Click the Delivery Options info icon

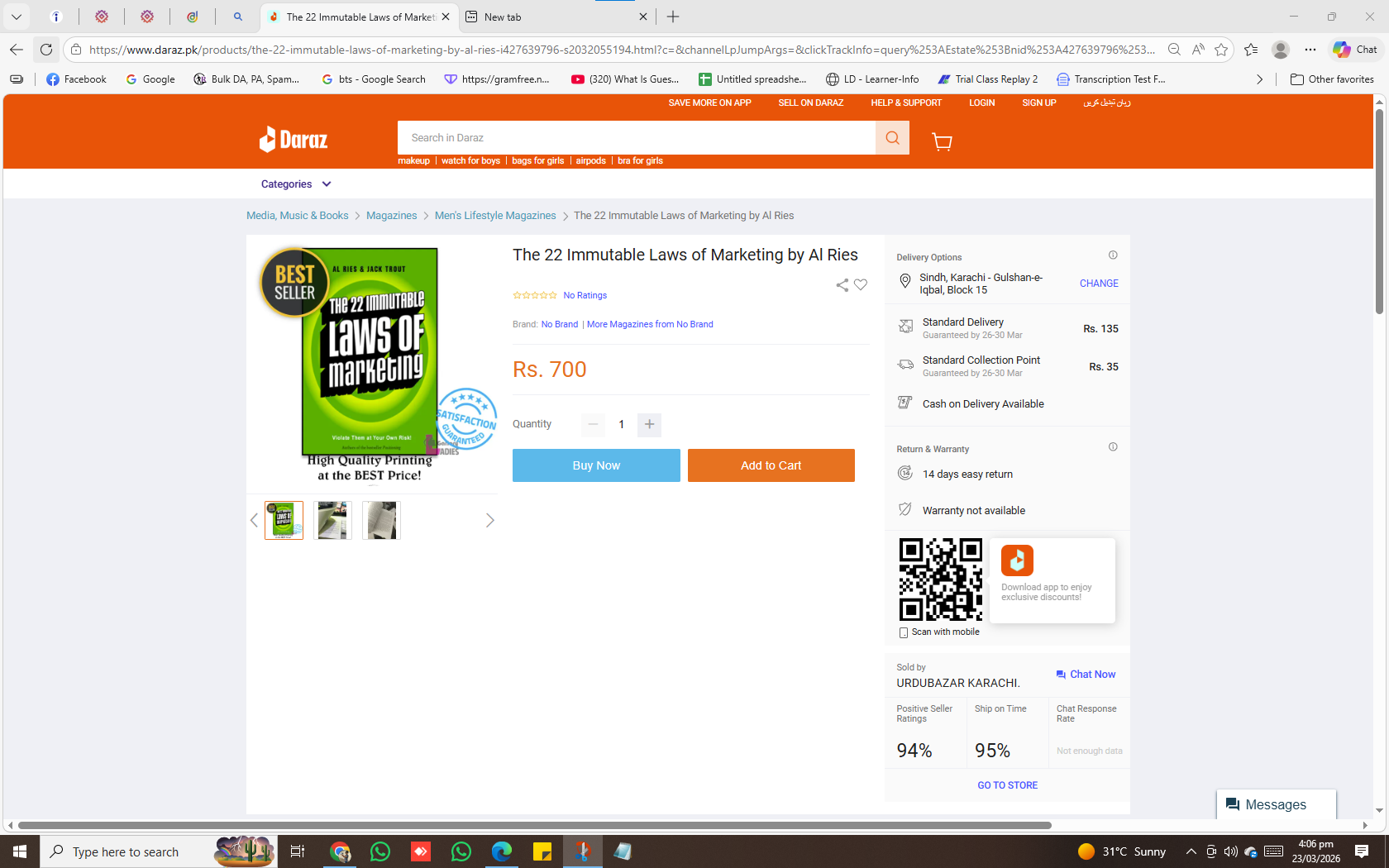click(1113, 255)
